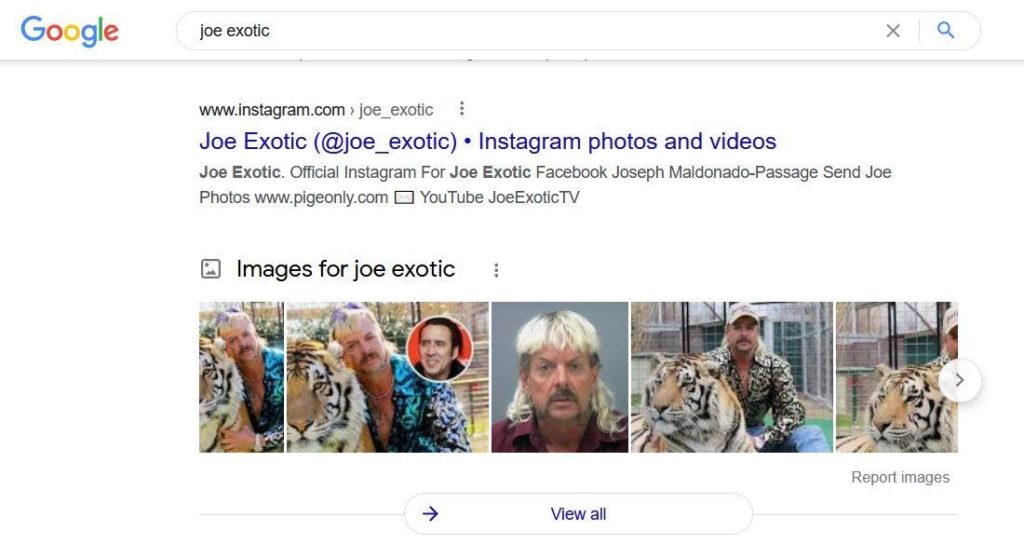
Task: Open the first tiger image thumbnail
Action: pos(242,377)
